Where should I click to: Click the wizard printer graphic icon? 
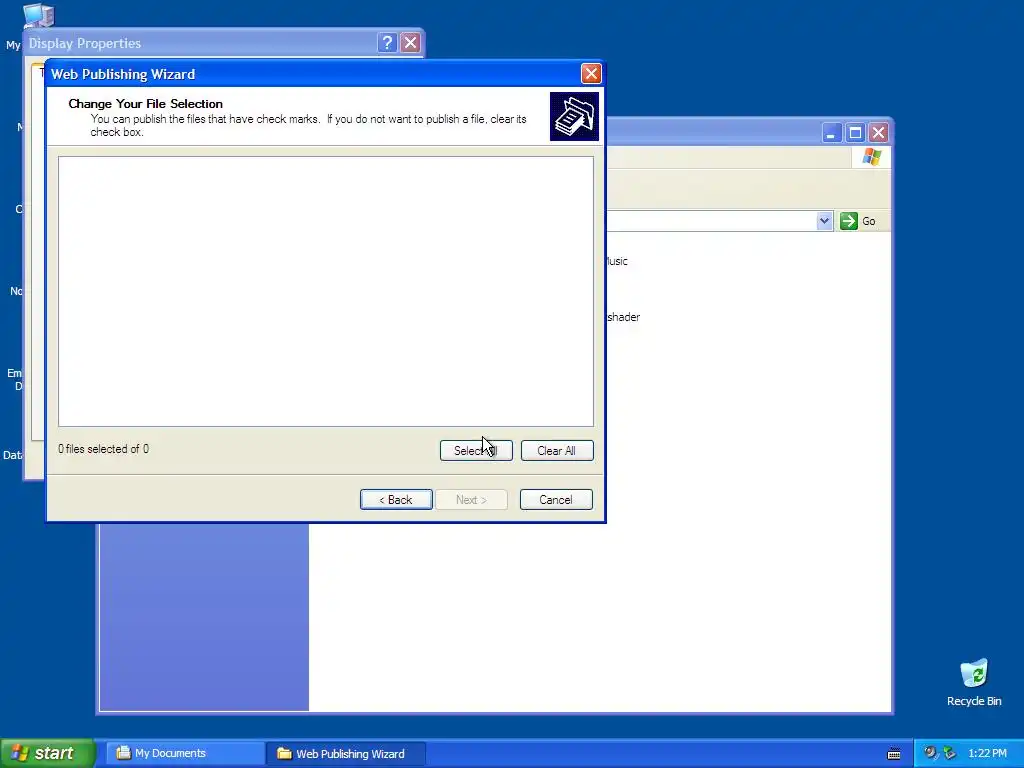tap(574, 116)
